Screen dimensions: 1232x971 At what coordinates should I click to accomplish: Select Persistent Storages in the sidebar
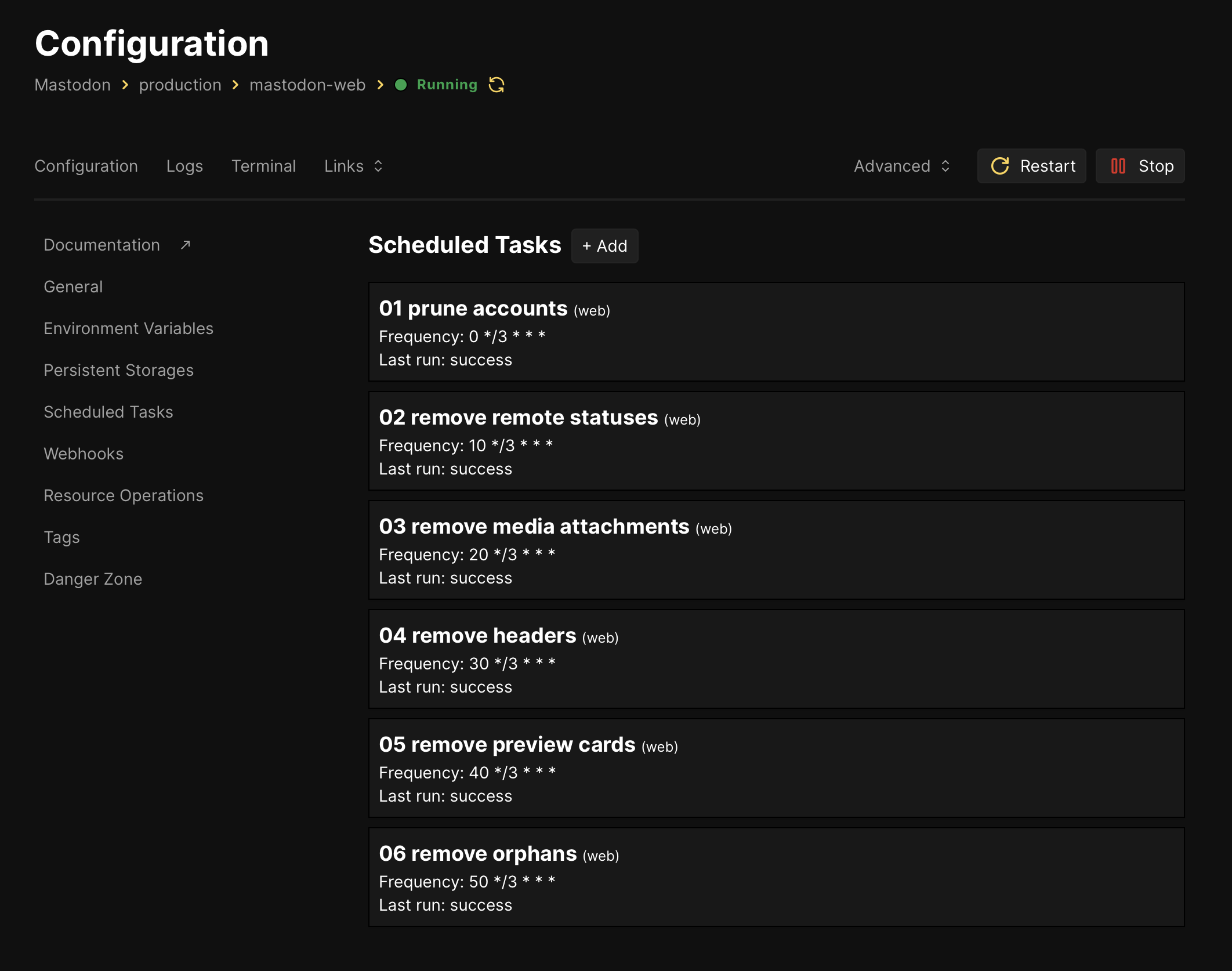pyautogui.click(x=118, y=369)
